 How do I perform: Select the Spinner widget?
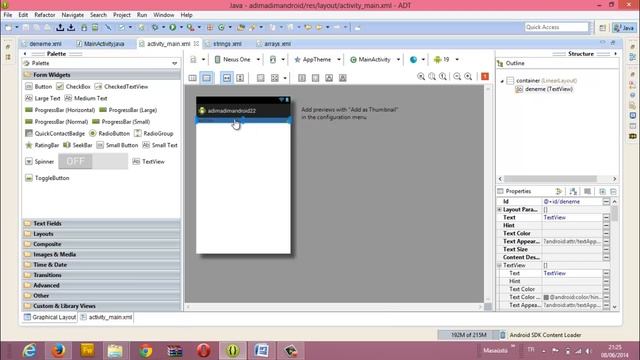tap(40, 162)
